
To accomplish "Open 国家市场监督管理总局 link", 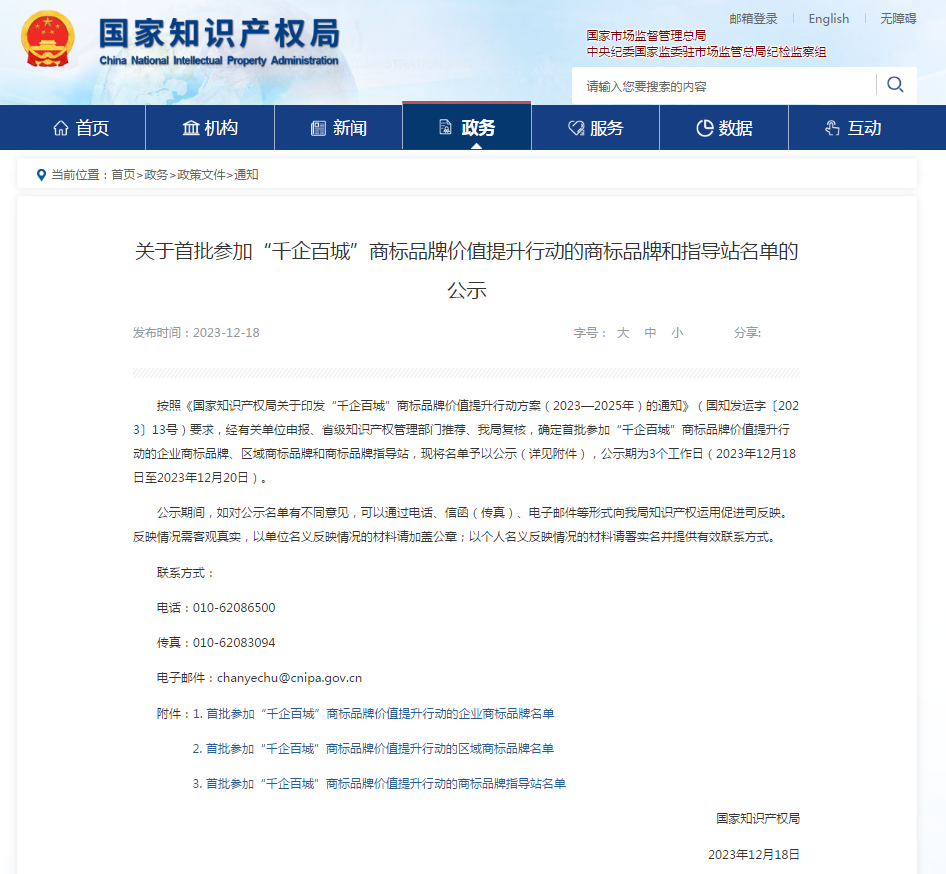I will click(646, 36).
